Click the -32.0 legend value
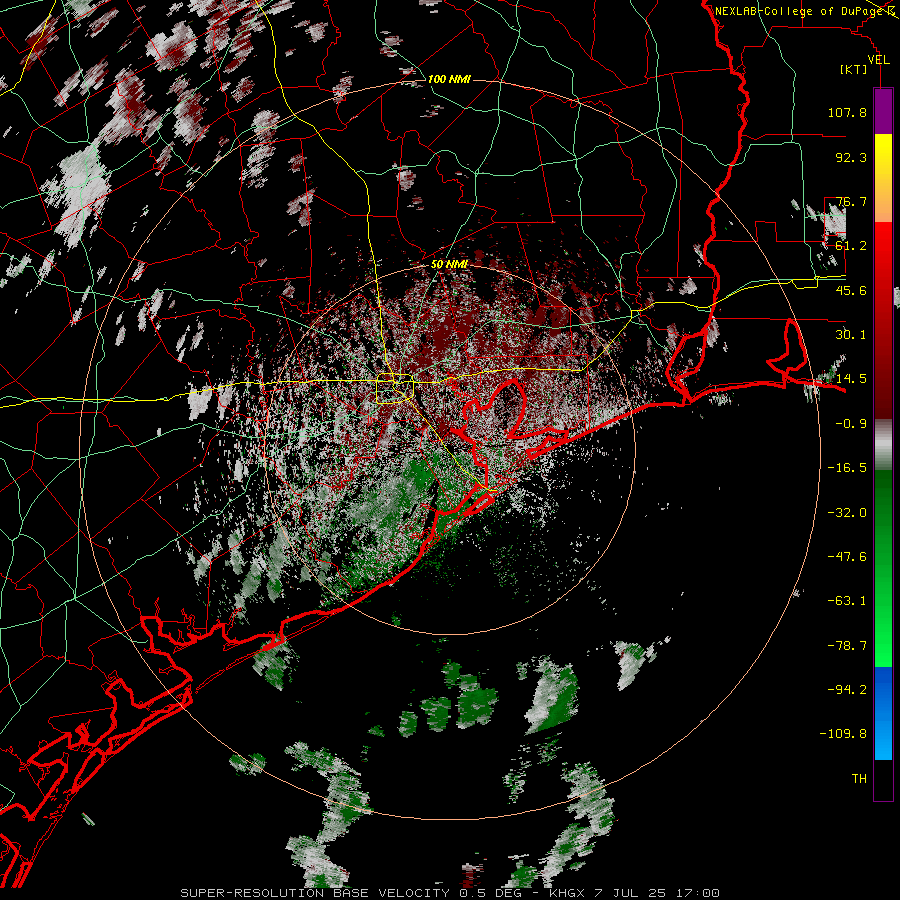 point(847,513)
